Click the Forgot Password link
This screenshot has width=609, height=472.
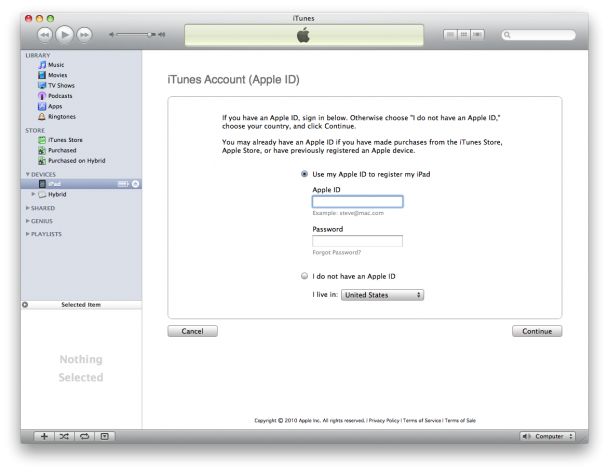click(337, 253)
